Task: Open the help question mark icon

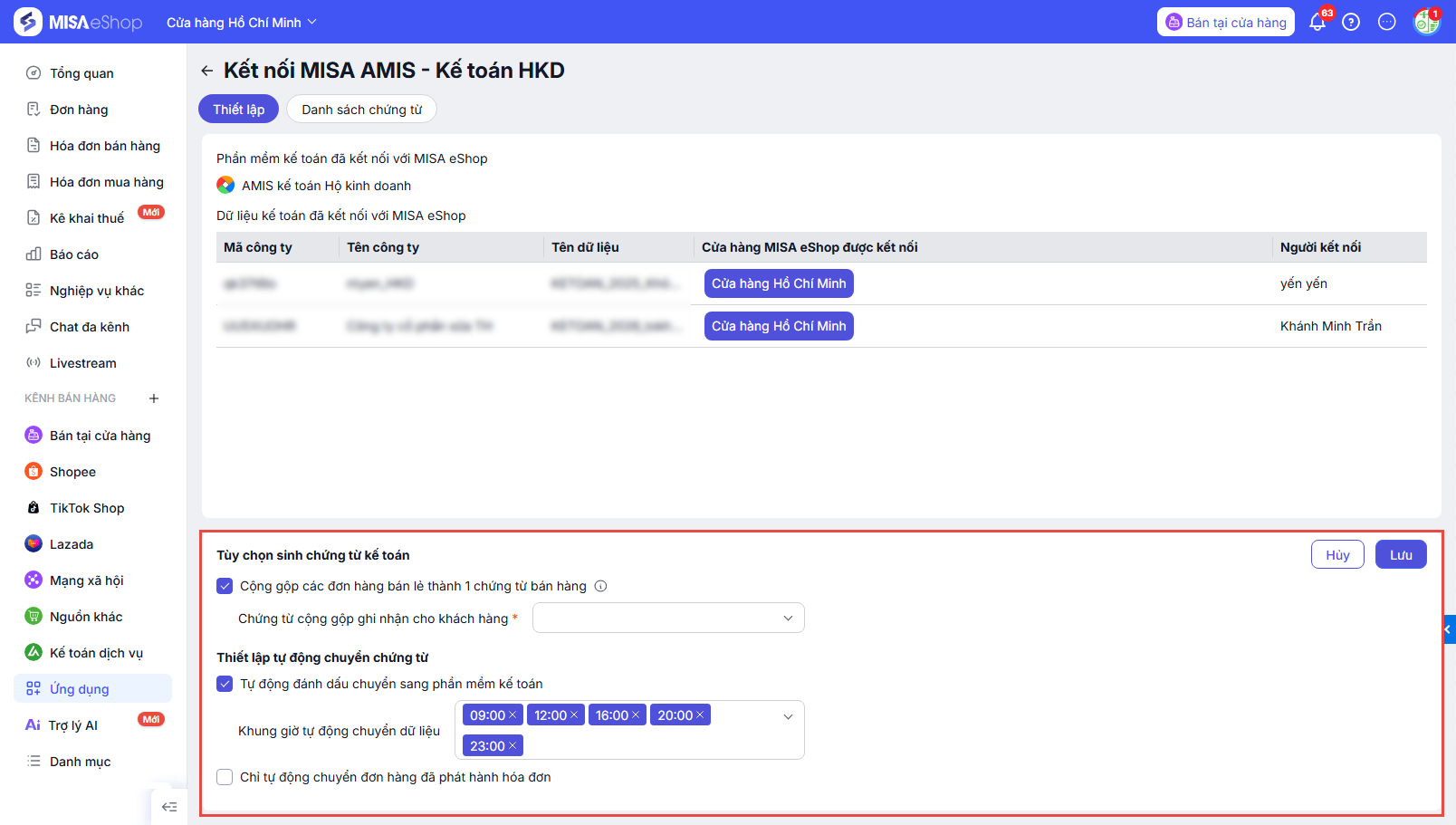Action: tap(1351, 22)
